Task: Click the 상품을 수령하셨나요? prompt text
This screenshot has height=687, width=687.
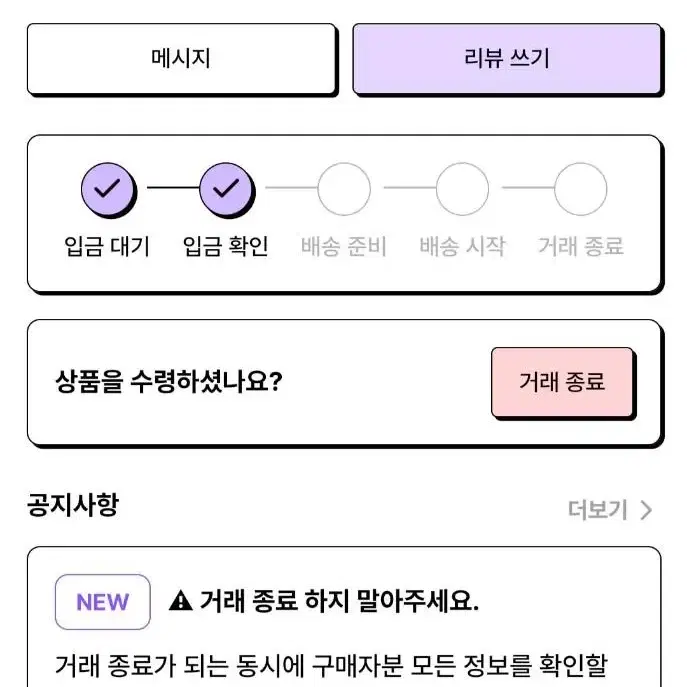Action: point(169,382)
